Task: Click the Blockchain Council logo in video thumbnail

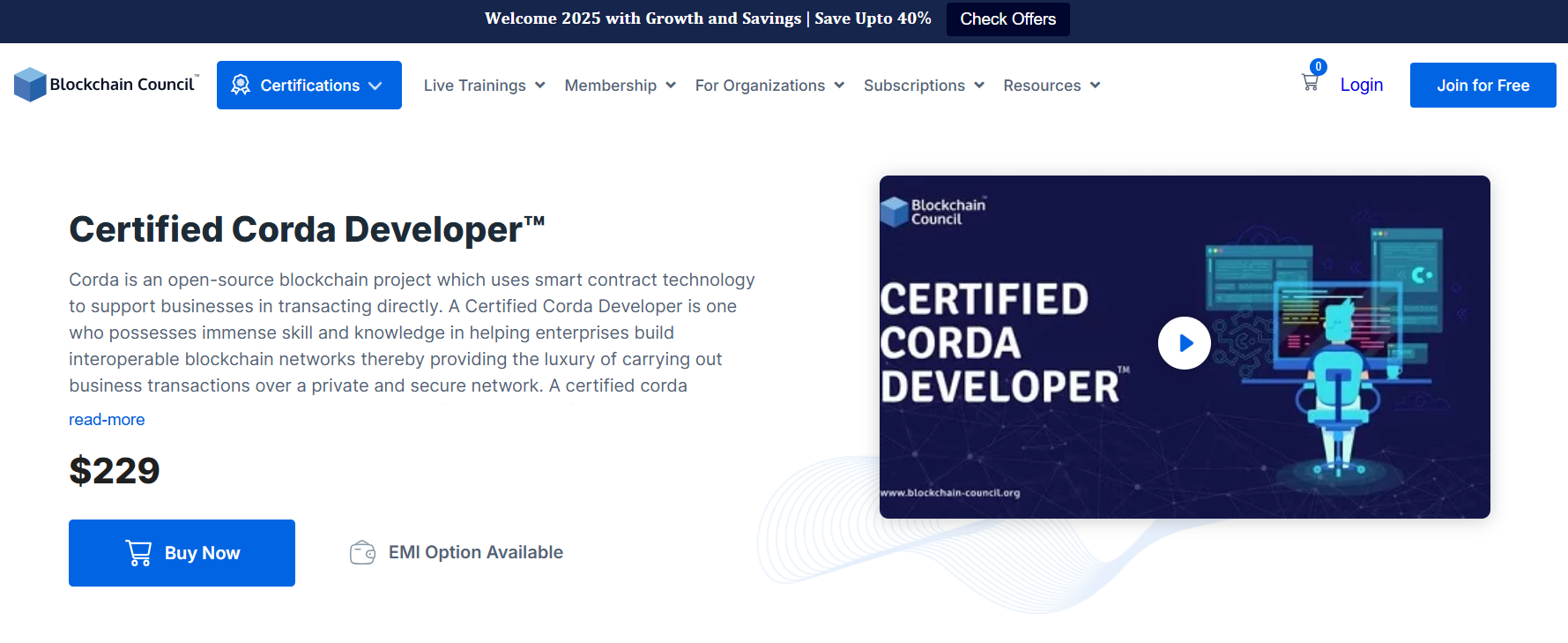Action: click(x=933, y=212)
